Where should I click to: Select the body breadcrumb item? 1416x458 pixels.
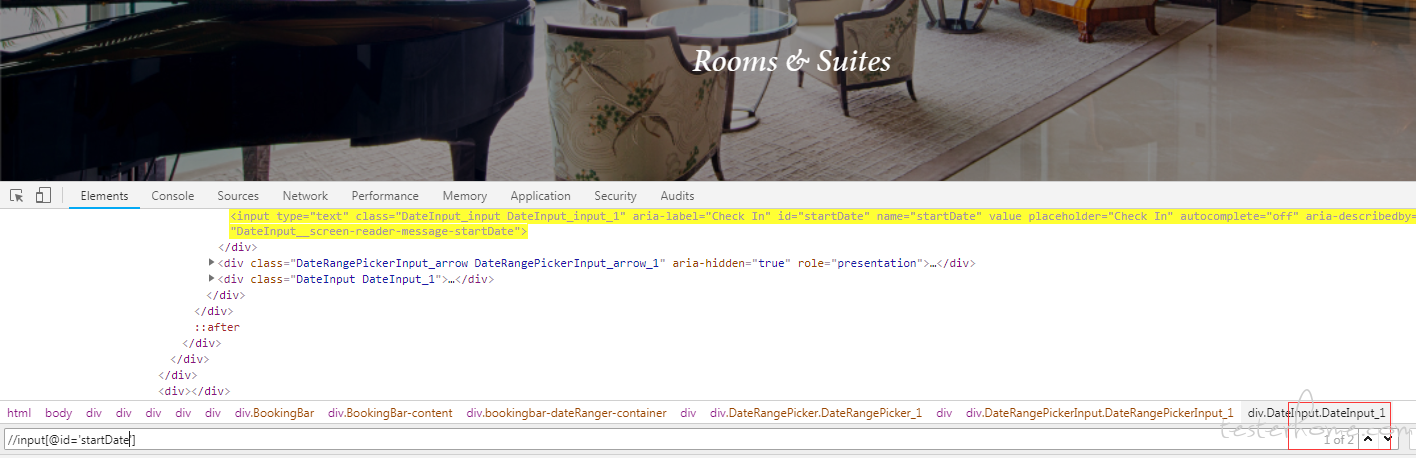pos(58,413)
